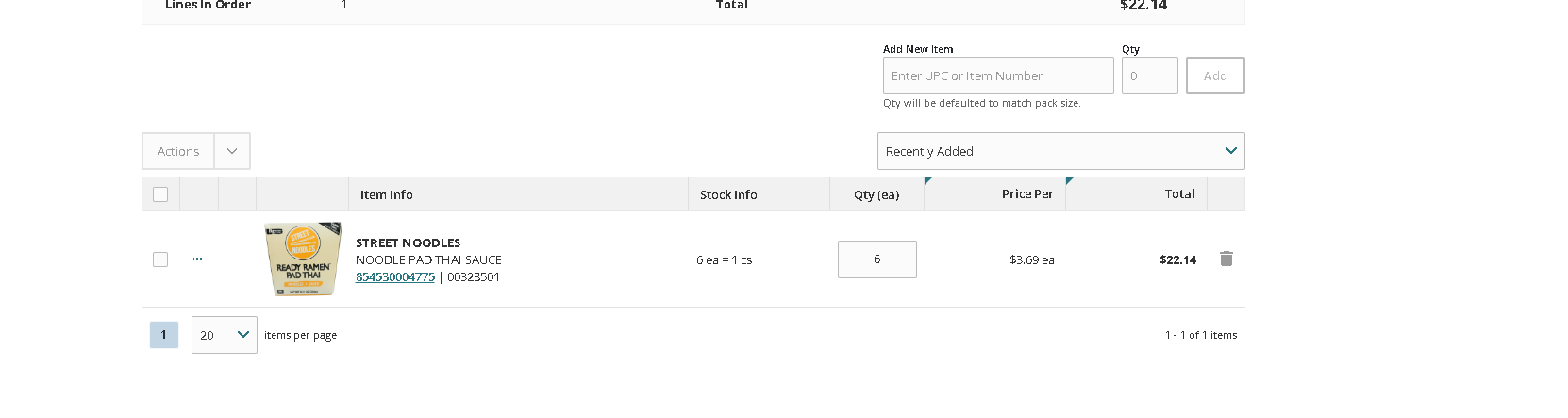Viewport: 1568px width, 418px height.
Task: Open the three-dot row options menu
Action: coord(197,259)
